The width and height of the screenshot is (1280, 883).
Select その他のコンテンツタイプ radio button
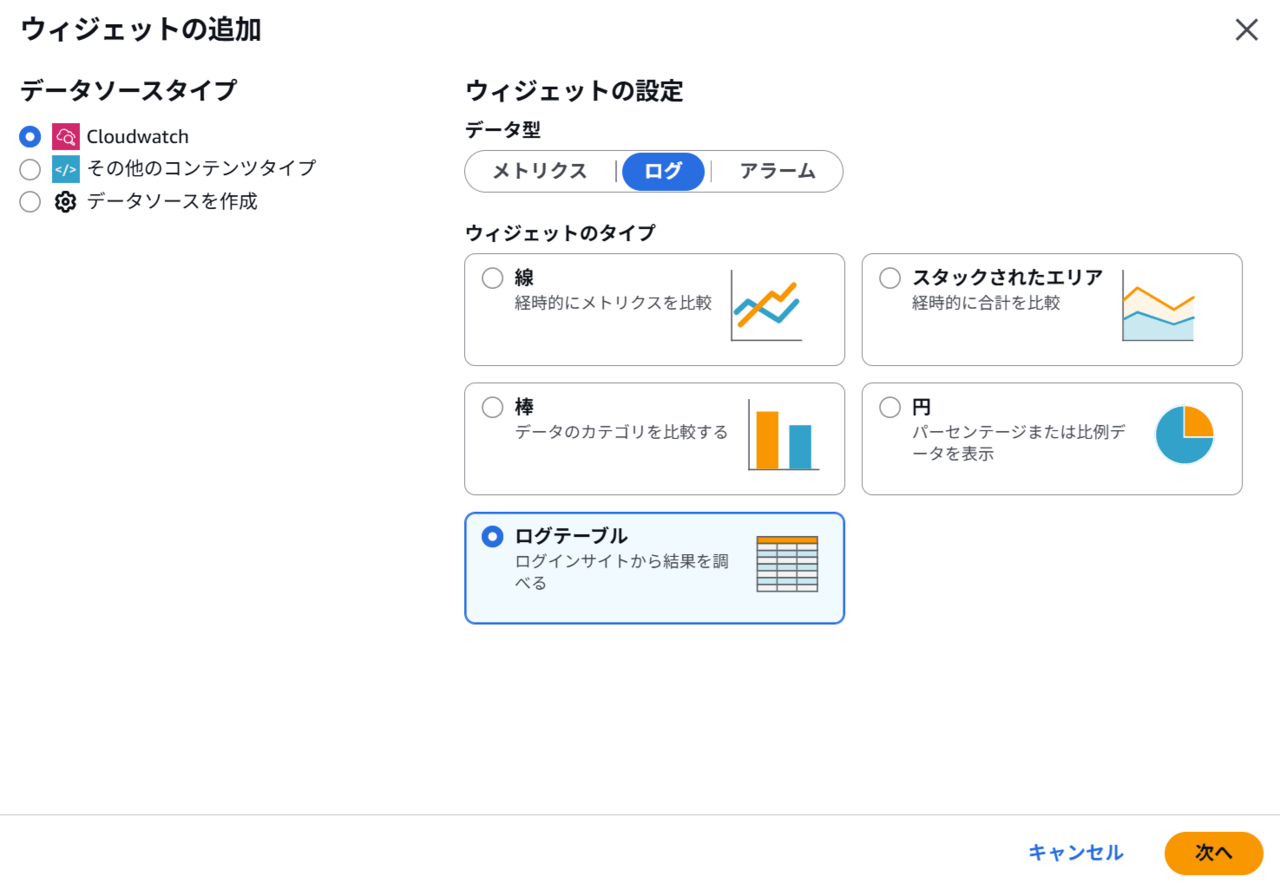point(30,169)
